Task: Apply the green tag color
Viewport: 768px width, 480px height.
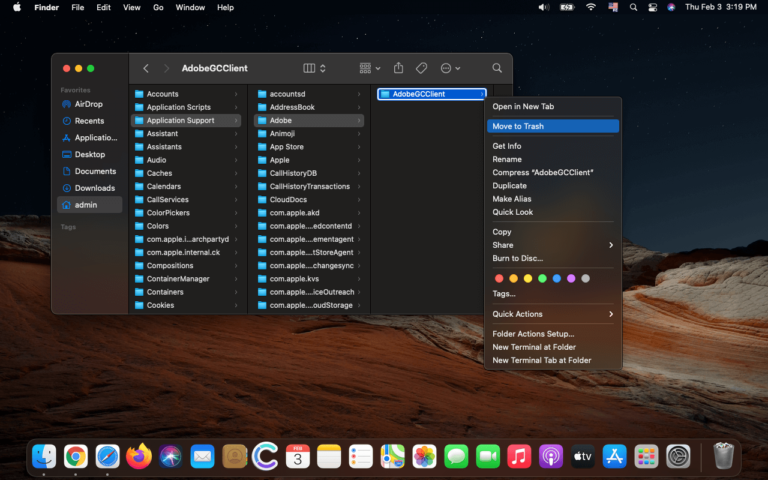Action: [542, 278]
